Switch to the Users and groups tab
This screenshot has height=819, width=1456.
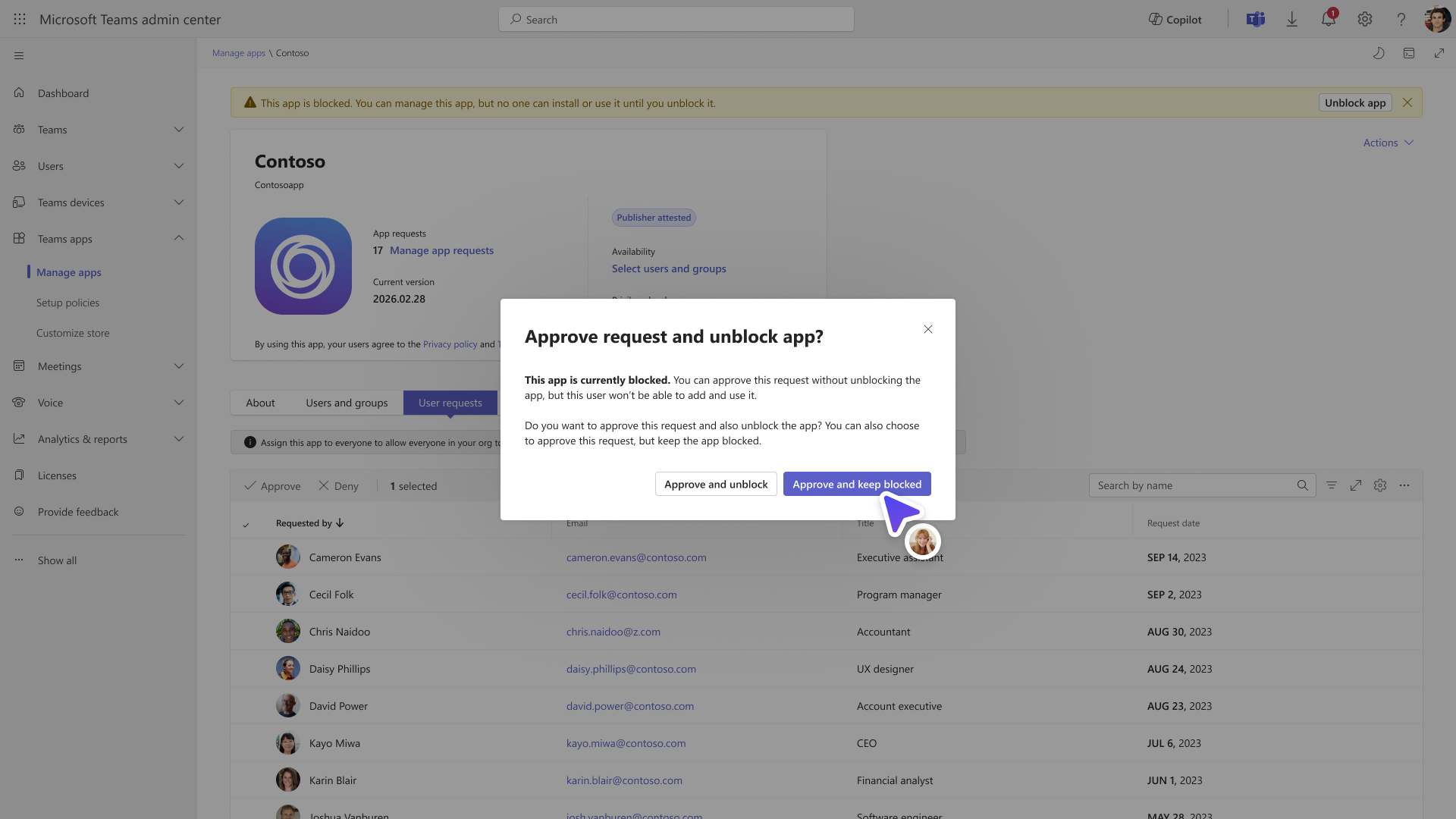(347, 403)
